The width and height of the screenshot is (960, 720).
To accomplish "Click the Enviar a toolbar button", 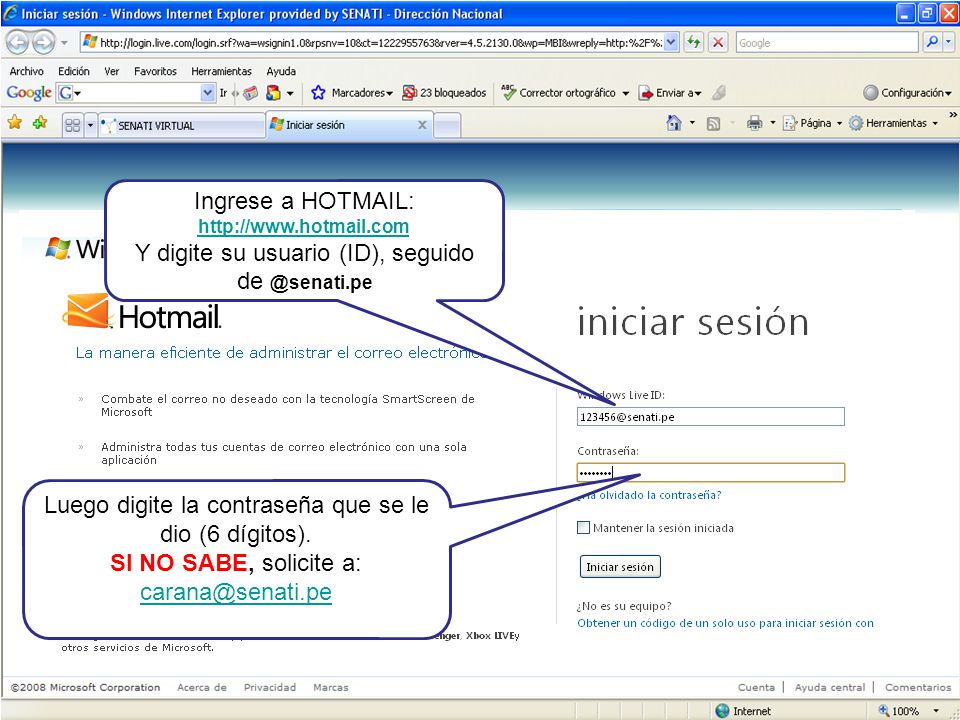I will (669, 92).
